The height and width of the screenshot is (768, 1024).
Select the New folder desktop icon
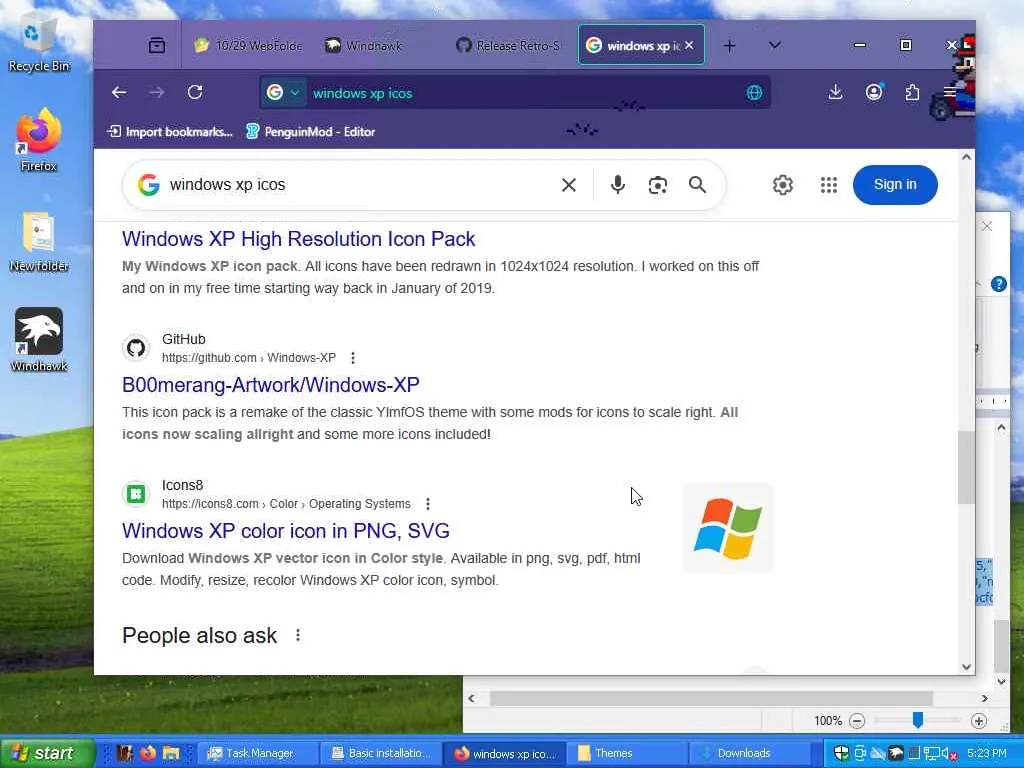tap(39, 242)
